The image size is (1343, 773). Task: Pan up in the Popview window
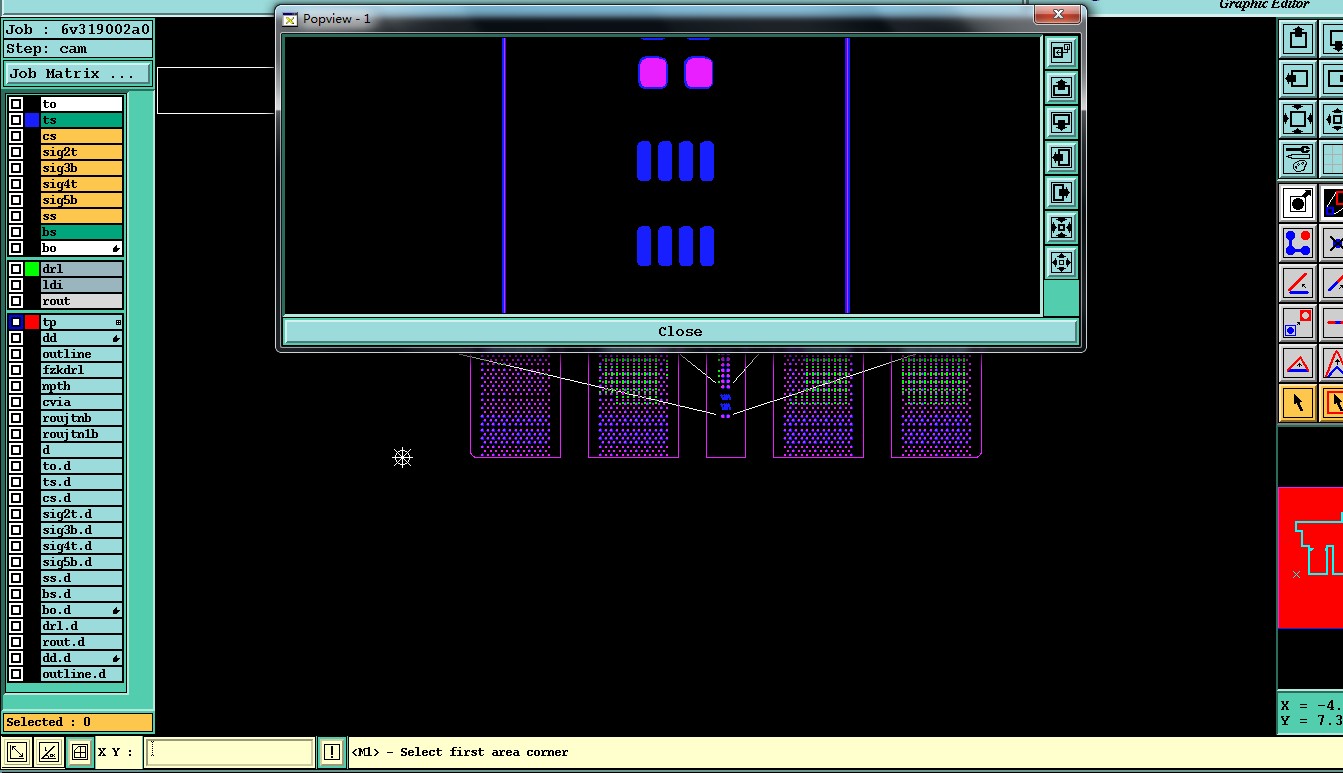coord(1061,88)
